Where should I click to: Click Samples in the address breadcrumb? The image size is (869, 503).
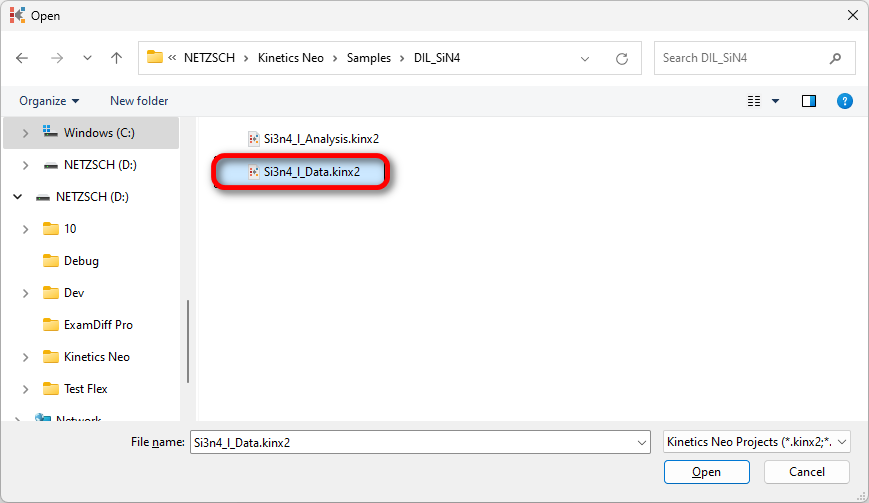pos(369,58)
